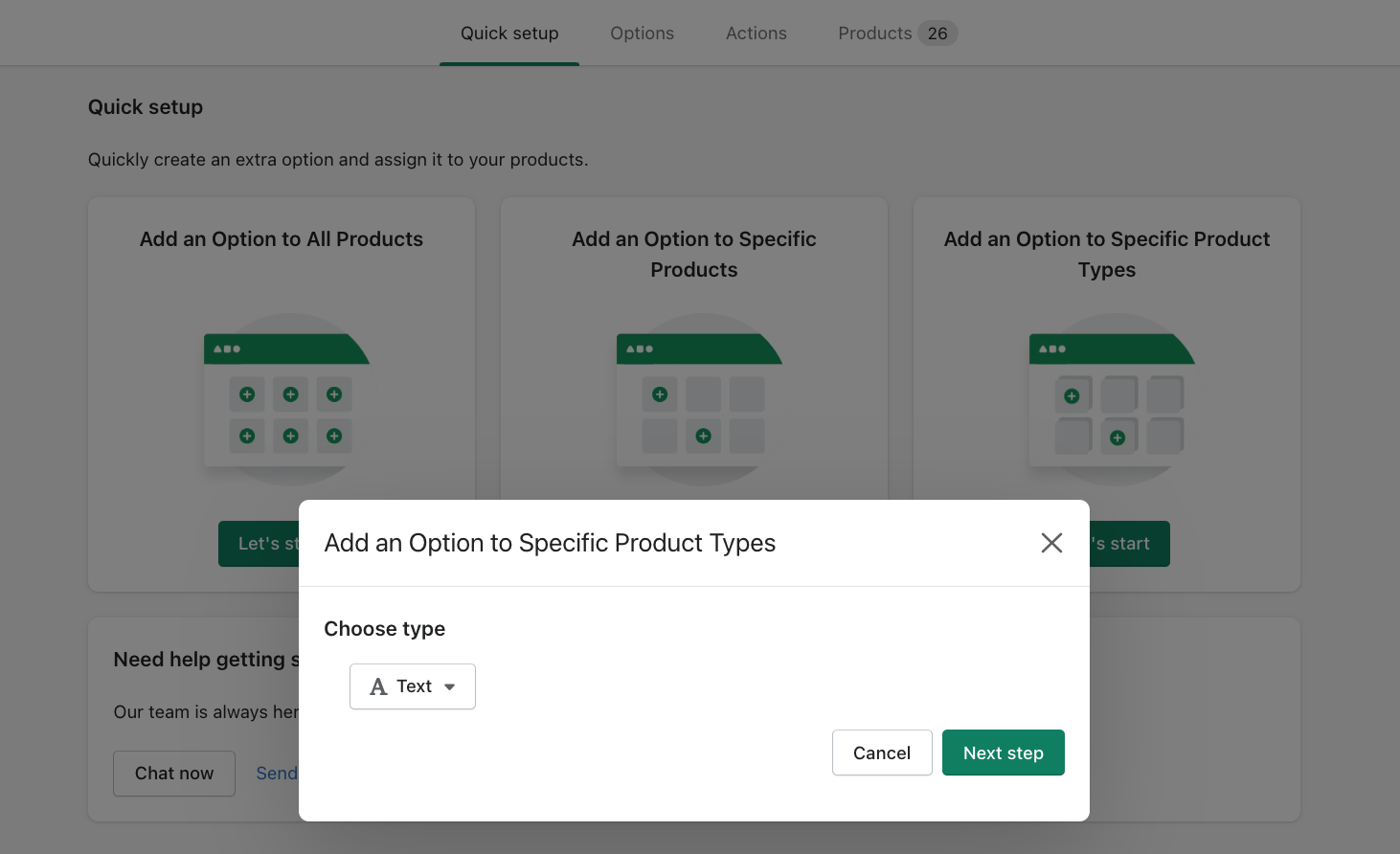
Task: Click the Specific Products grid illustration
Action: [699, 399]
